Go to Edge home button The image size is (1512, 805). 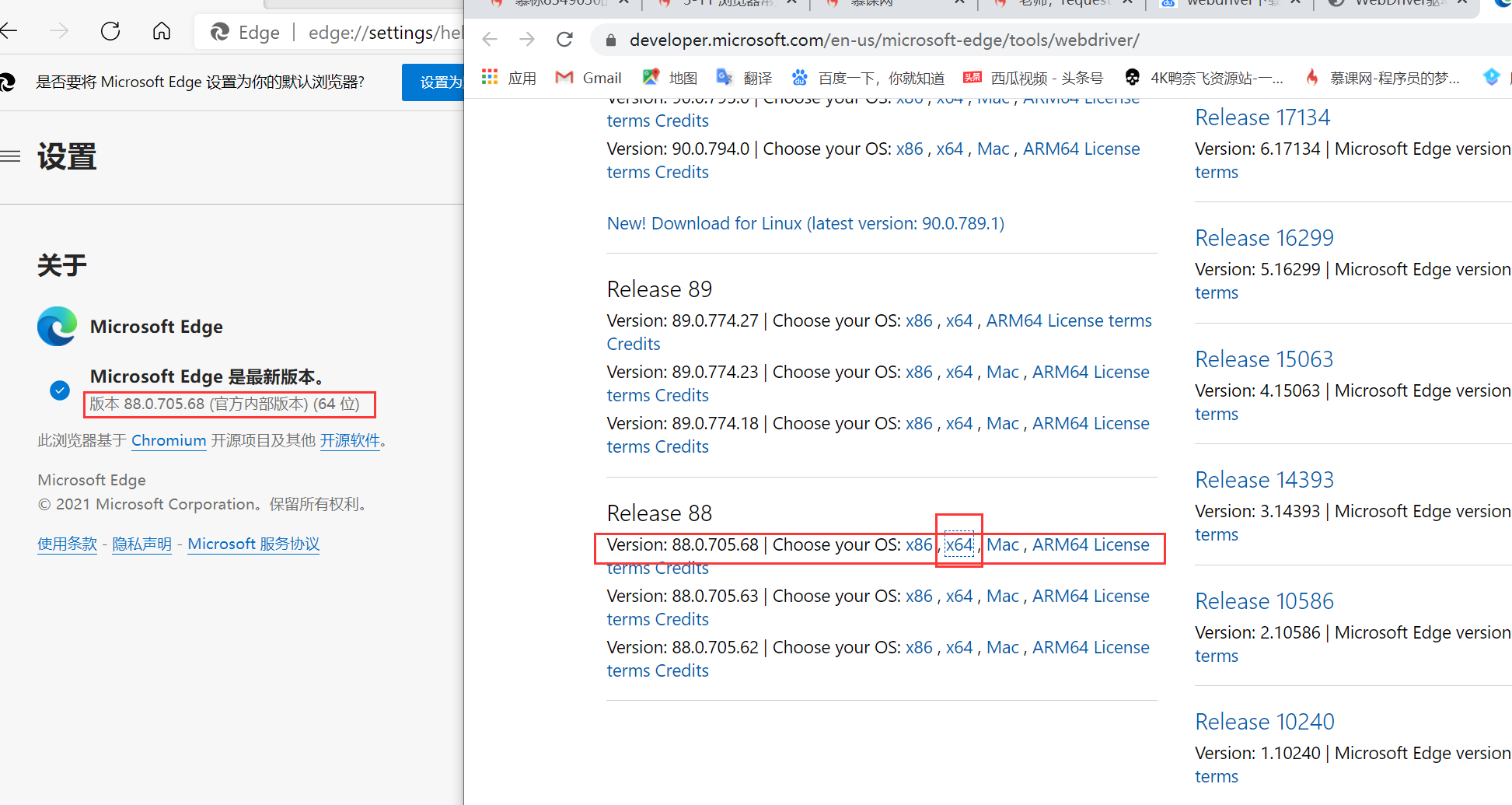coord(162,31)
